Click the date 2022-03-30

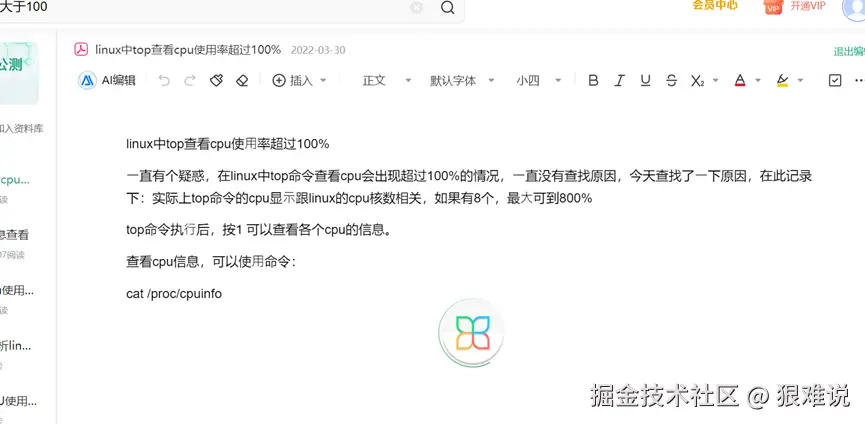point(318,50)
